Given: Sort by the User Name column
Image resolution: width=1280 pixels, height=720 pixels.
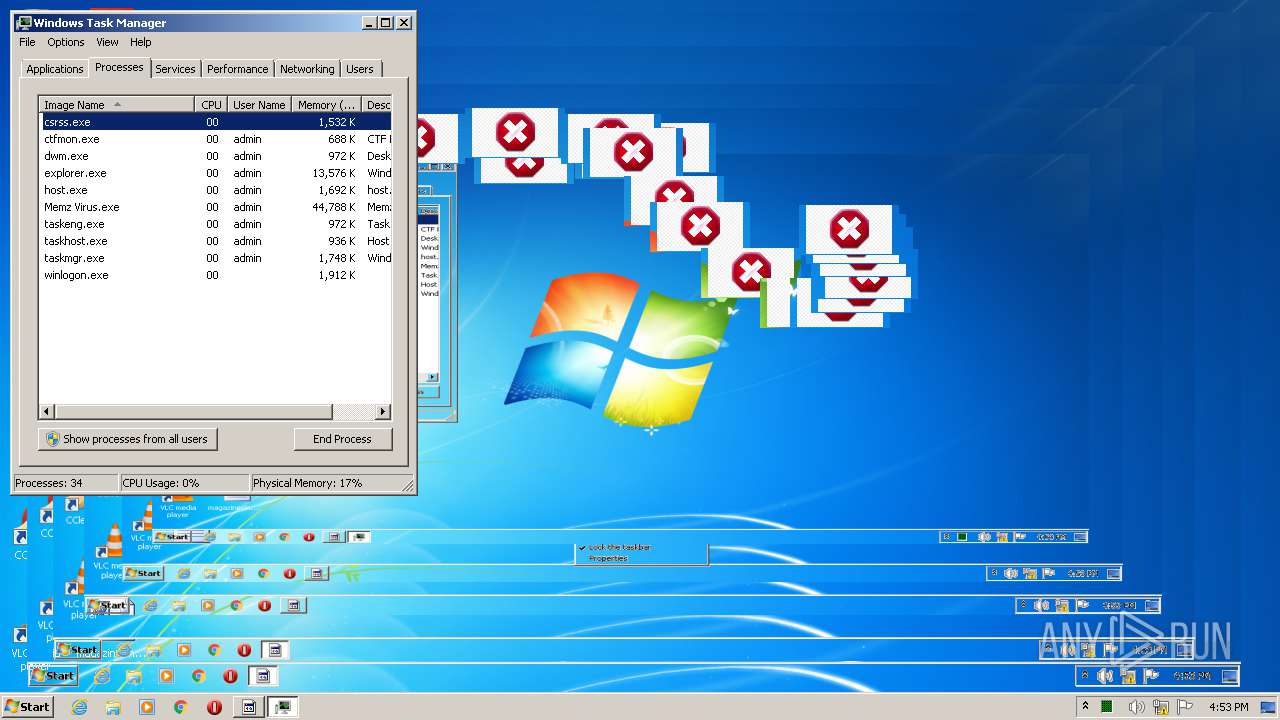Looking at the screenshot, I should click(x=259, y=105).
